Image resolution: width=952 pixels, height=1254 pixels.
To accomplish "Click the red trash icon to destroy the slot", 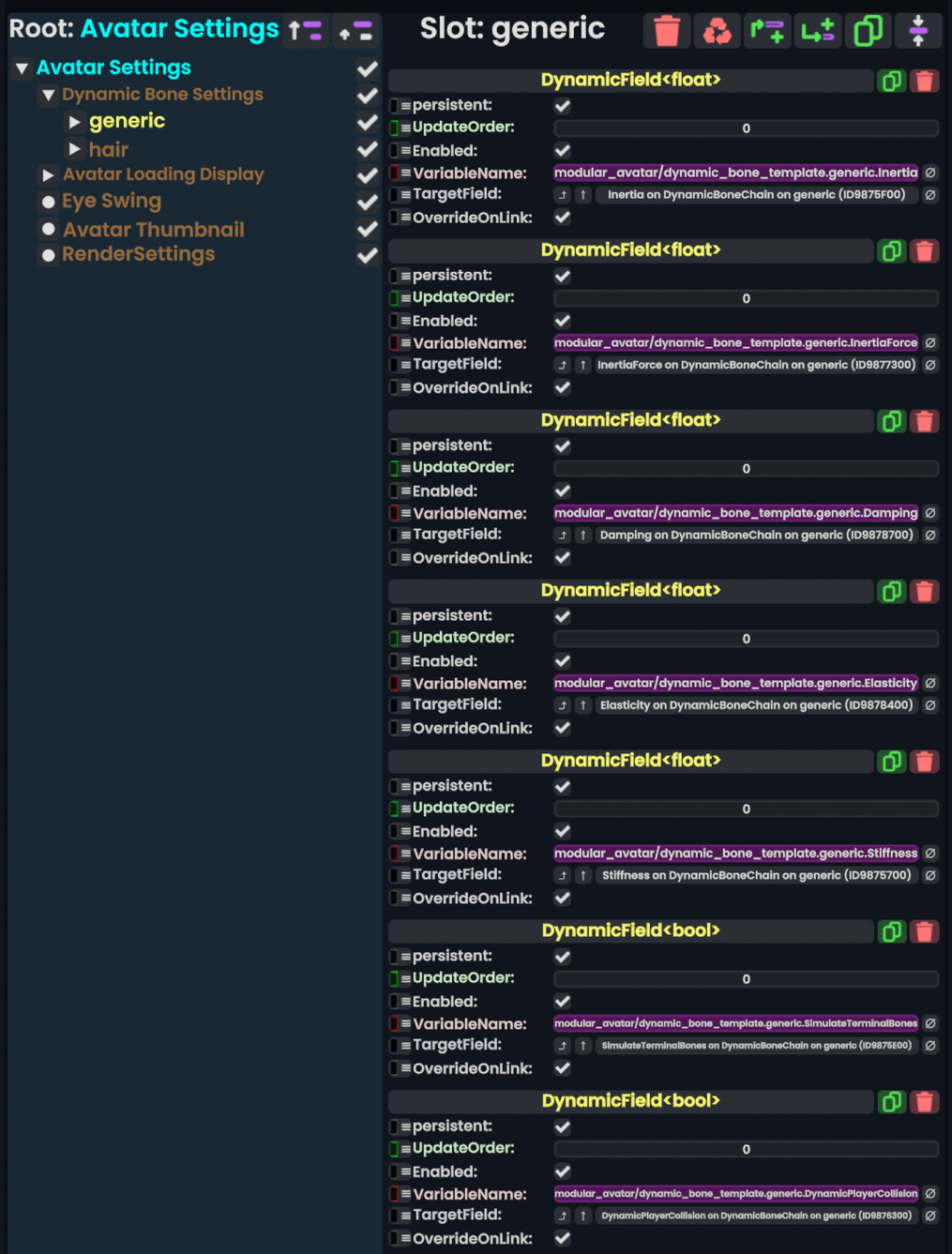I will click(x=667, y=31).
